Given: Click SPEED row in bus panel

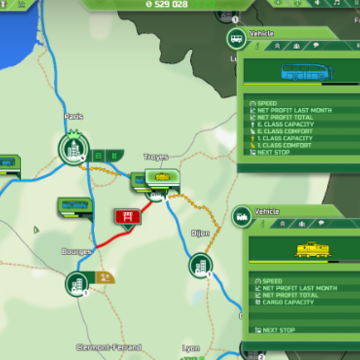Looking at the screenshot, I should coord(302,103).
